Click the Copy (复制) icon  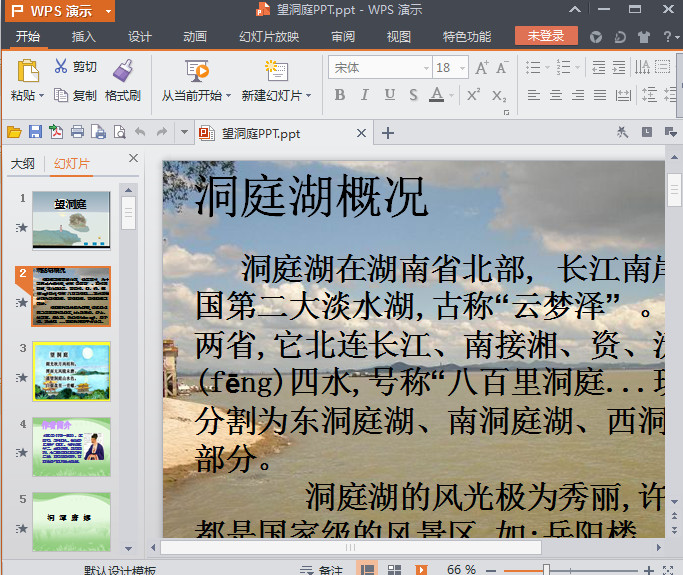pyautogui.click(x=62, y=96)
